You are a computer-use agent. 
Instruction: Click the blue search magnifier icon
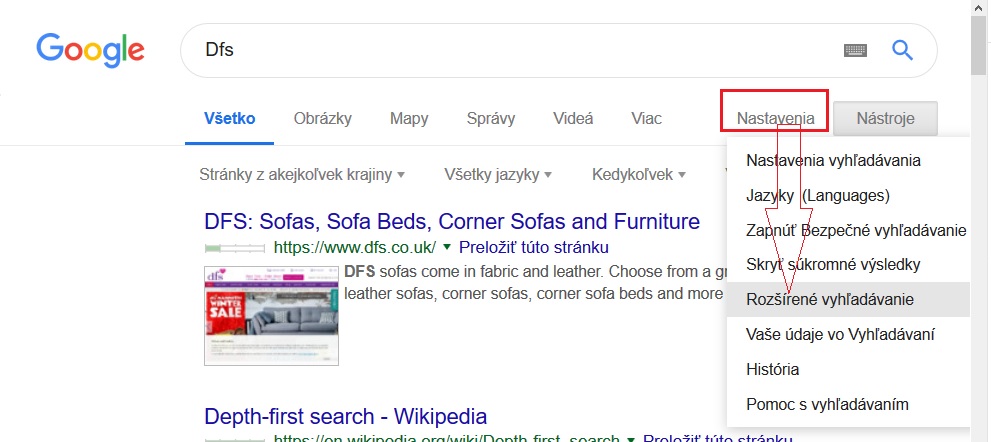click(x=902, y=50)
